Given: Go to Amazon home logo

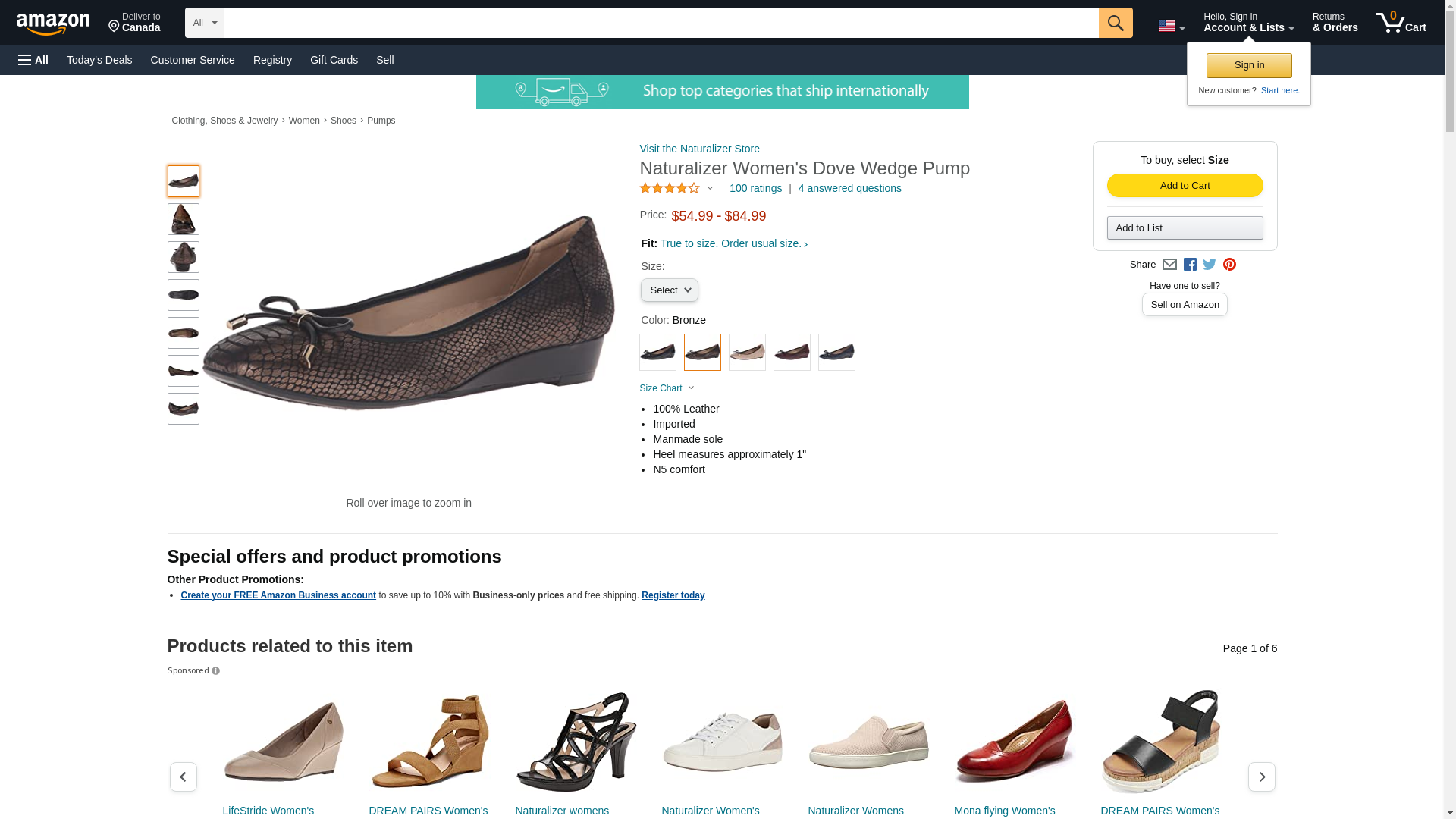Looking at the screenshot, I should pos(53,24).
